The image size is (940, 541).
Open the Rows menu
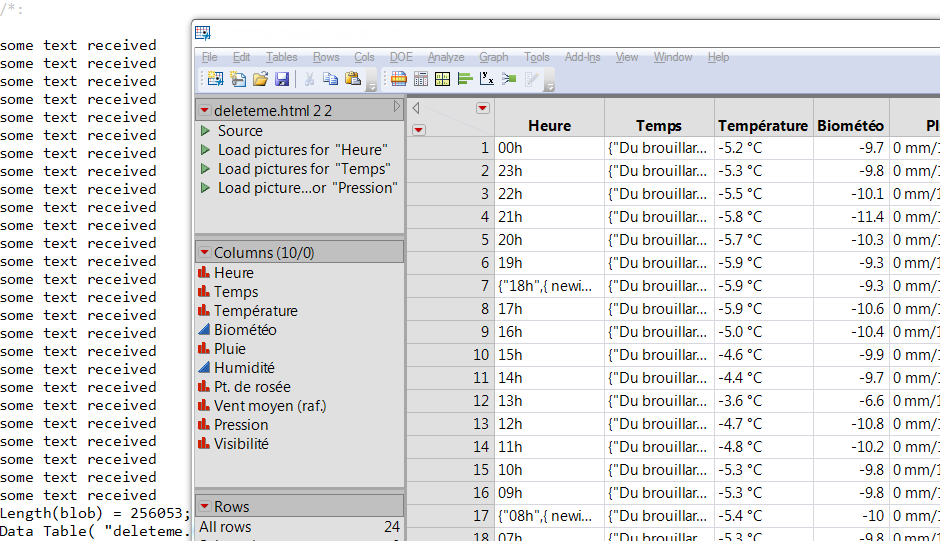pos(326,57)
